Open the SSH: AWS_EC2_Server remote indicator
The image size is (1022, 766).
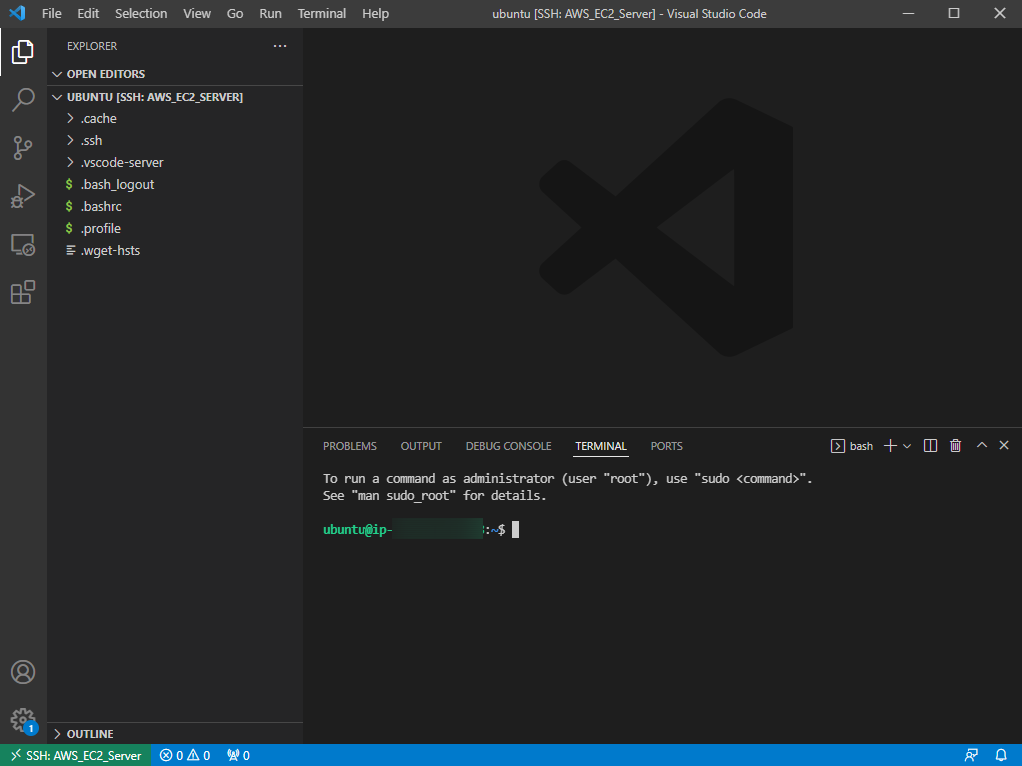(76, 755)
